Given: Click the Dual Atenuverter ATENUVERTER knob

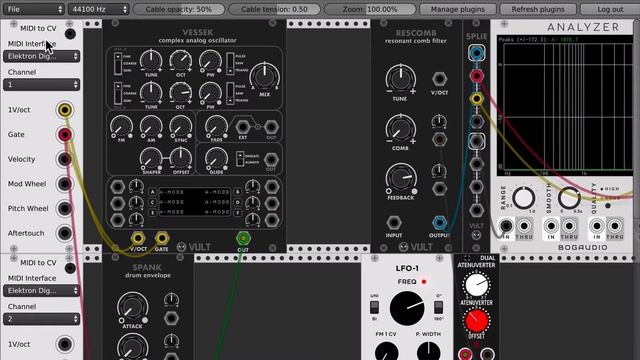Looking at the screenshot, I should click(x=476, y=285).
